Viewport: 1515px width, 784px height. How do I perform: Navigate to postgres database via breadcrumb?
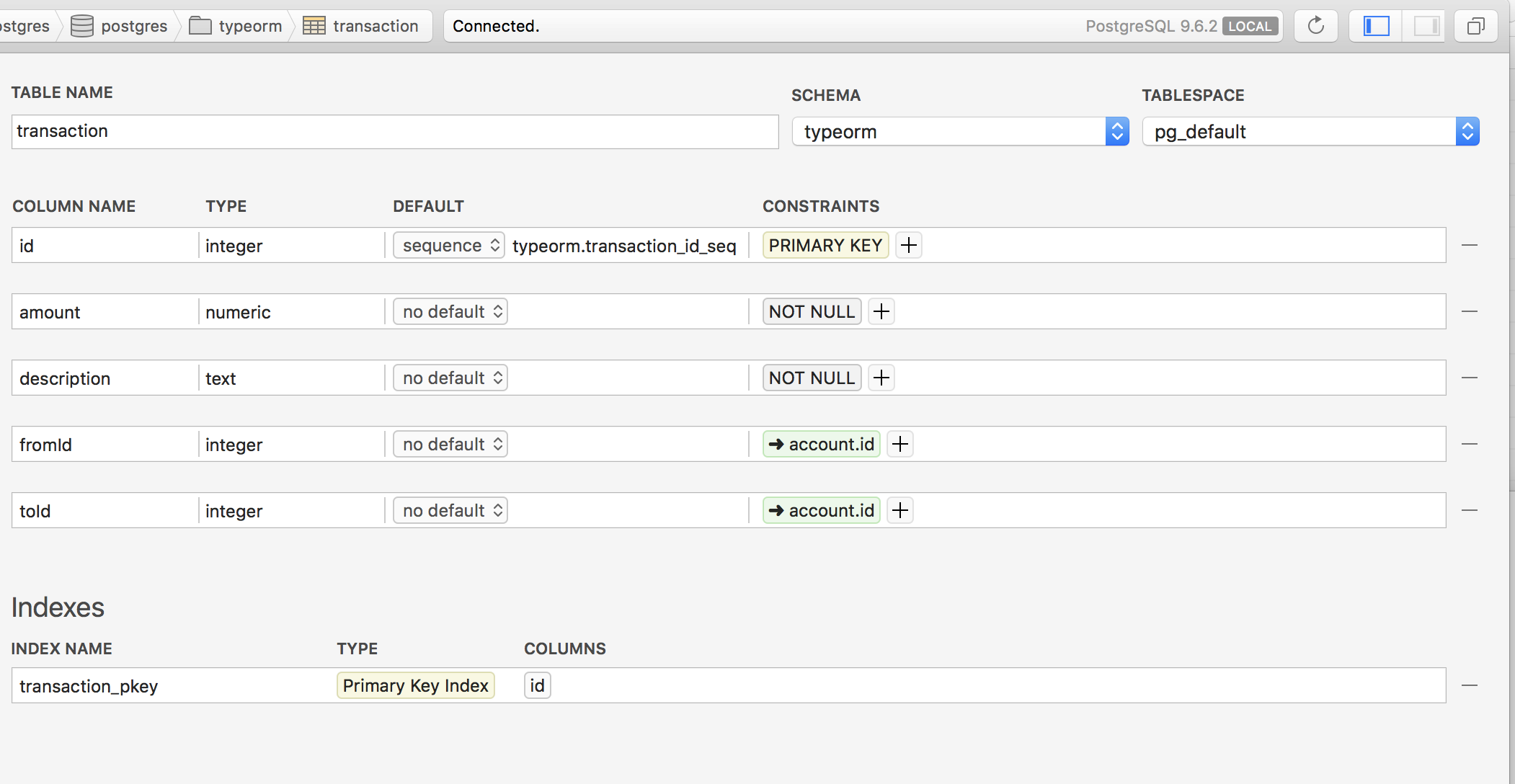coord(133,25)
